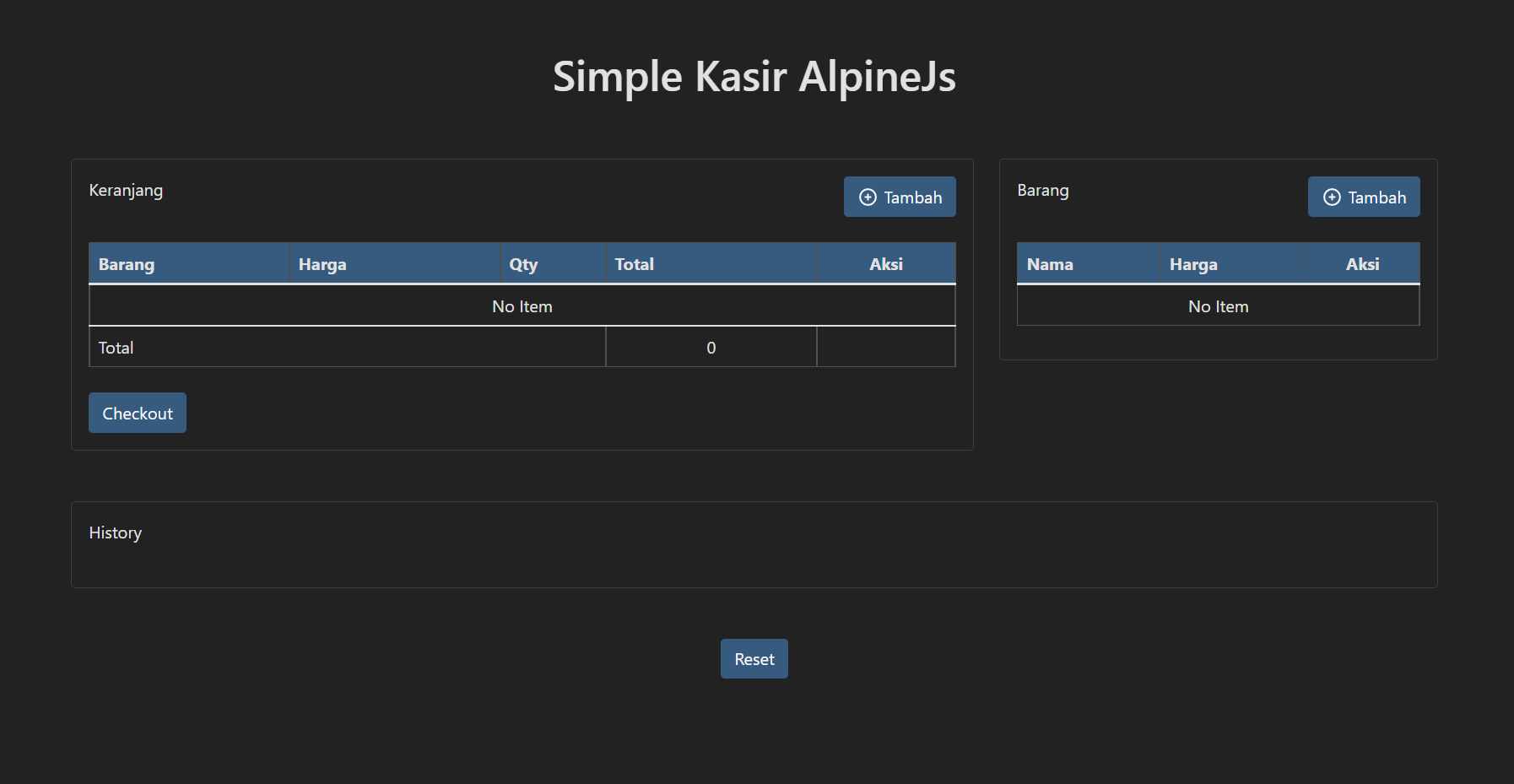Click the Reset button at the bottom
The height and width of the screenshot is (784, 1514).
[754, 658]
